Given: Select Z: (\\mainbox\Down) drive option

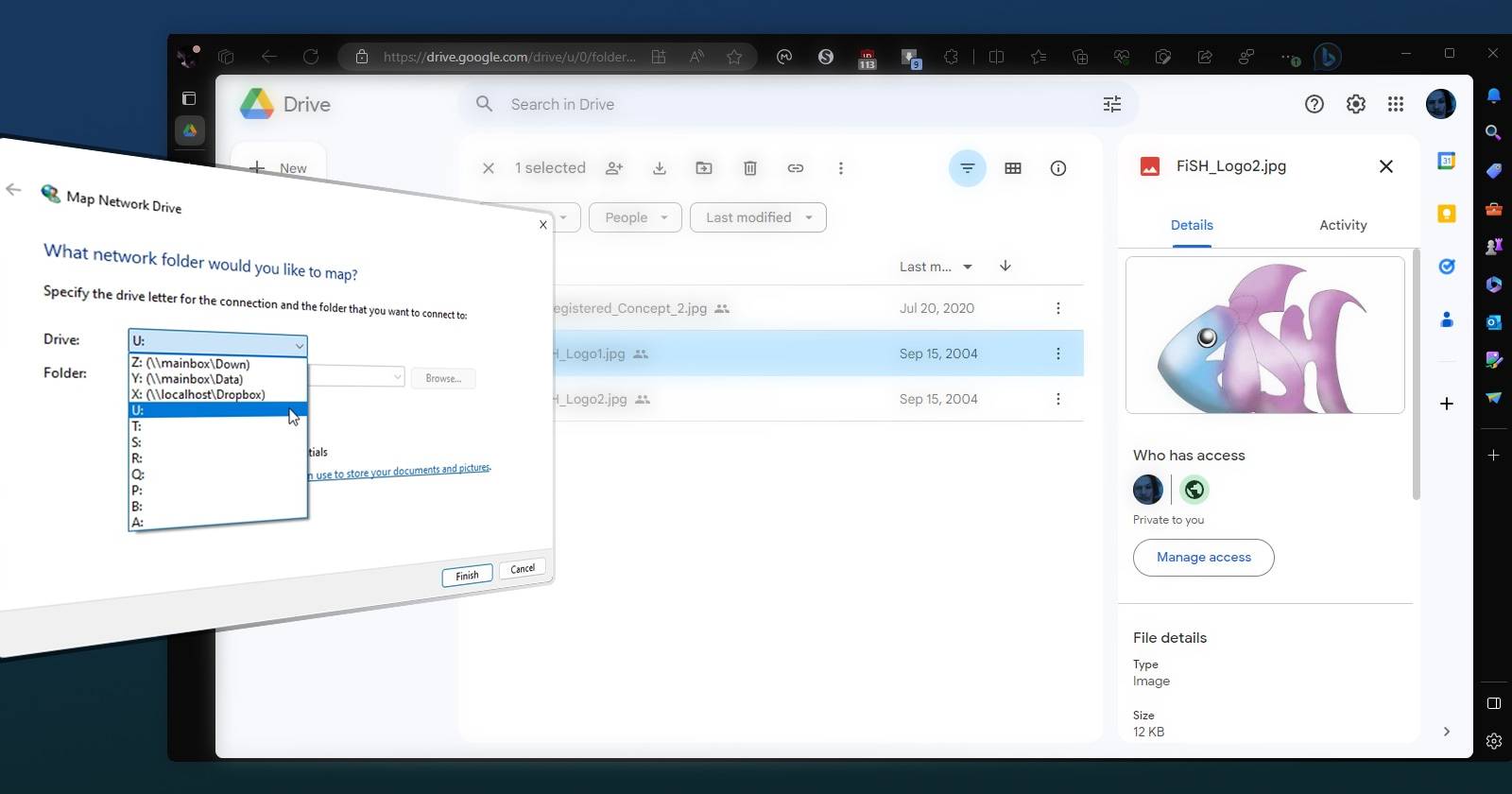Looking at the screenshot, I should (217, 364).
